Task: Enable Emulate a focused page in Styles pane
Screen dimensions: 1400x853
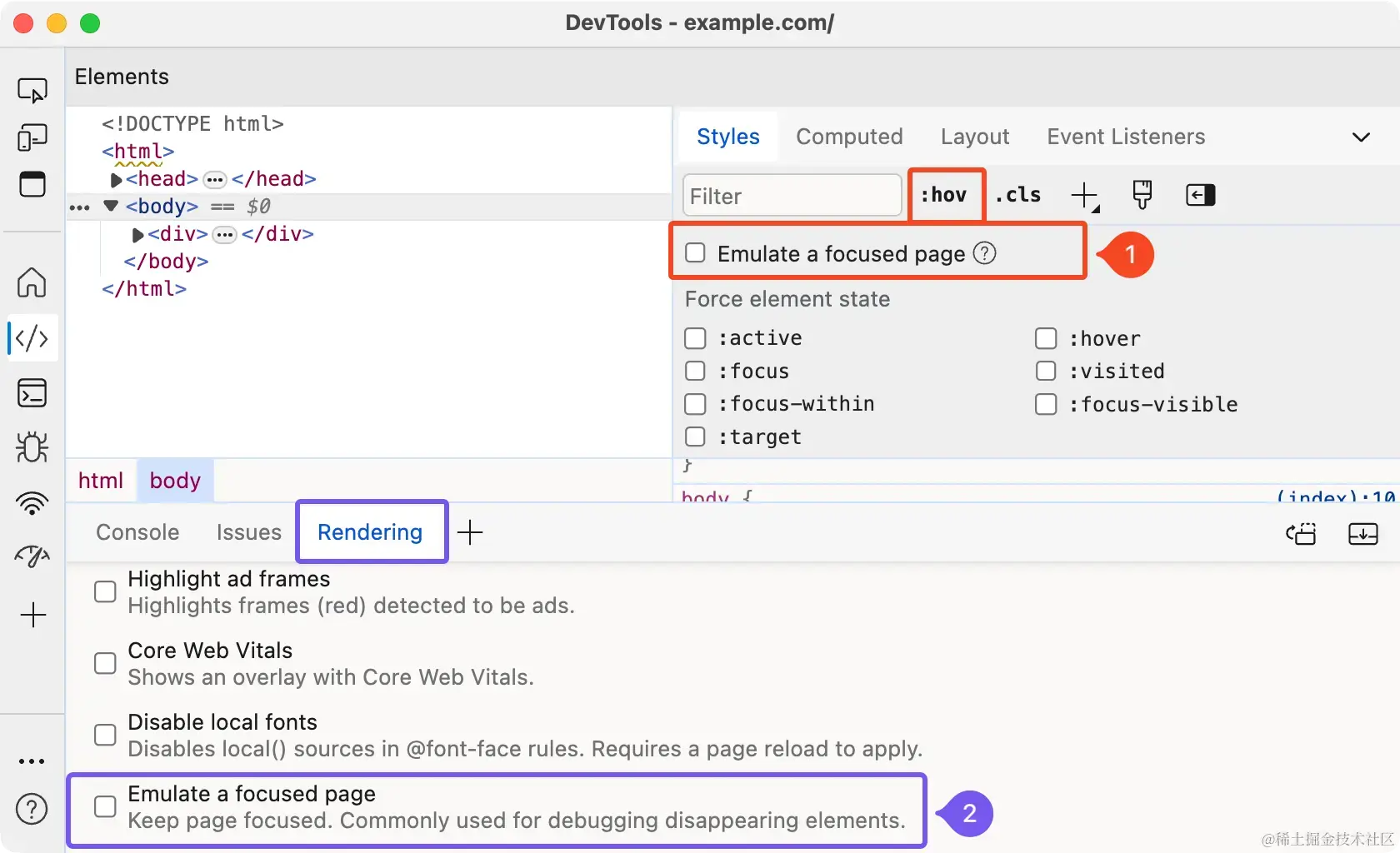Action: [695, 253]
